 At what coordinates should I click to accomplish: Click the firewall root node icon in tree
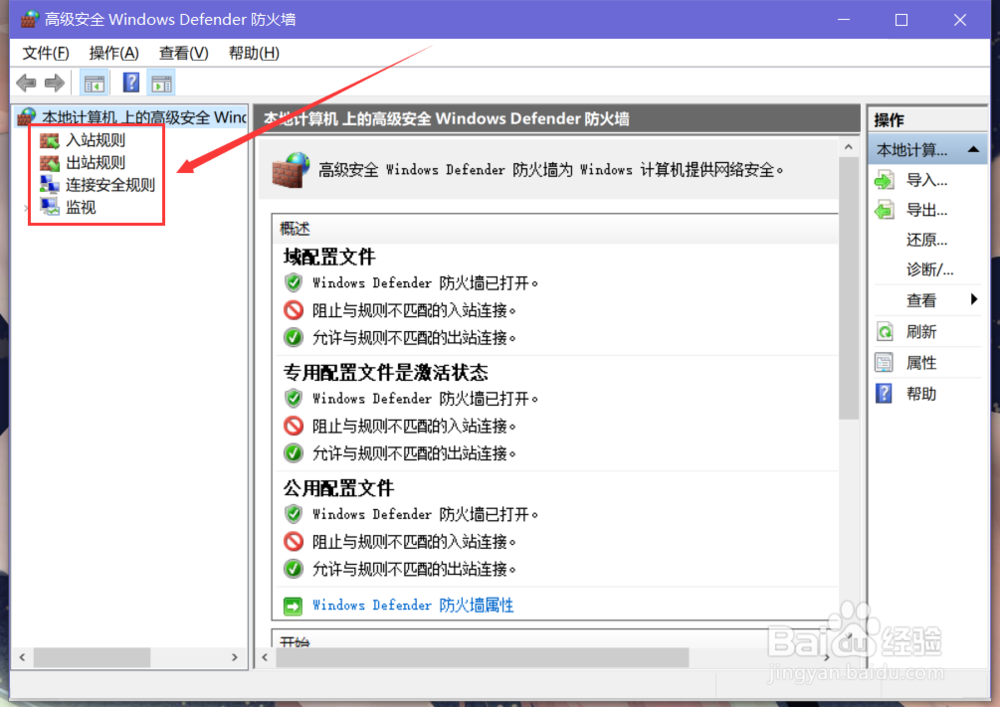point(27,117)
